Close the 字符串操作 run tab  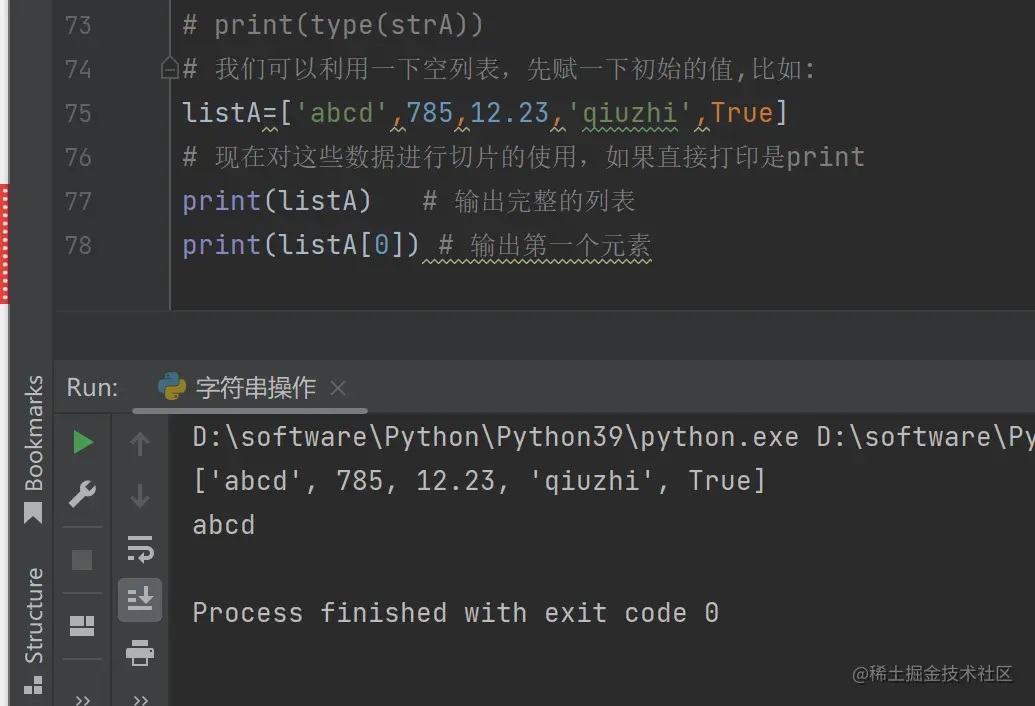[x=338, y=388]
